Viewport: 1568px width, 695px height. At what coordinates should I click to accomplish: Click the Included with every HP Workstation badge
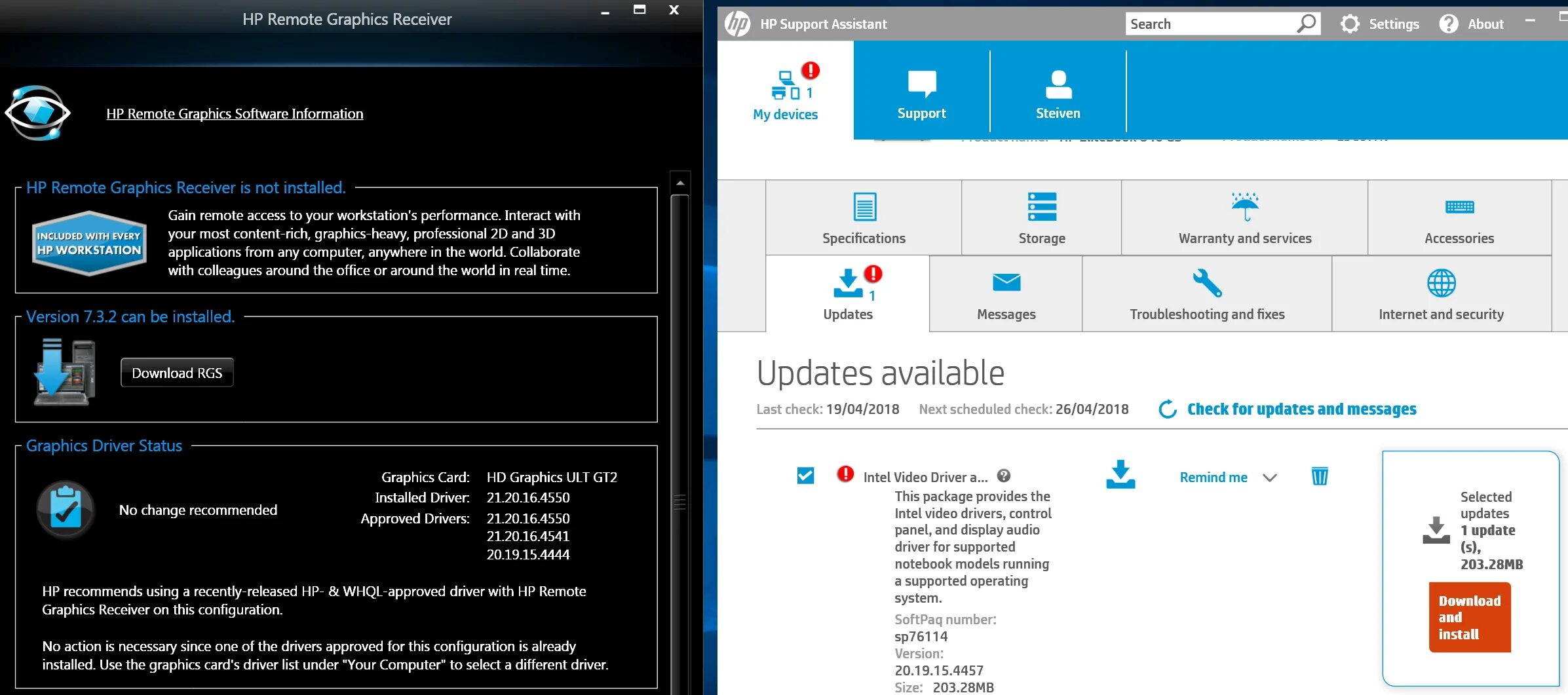[x=89, y=243]
